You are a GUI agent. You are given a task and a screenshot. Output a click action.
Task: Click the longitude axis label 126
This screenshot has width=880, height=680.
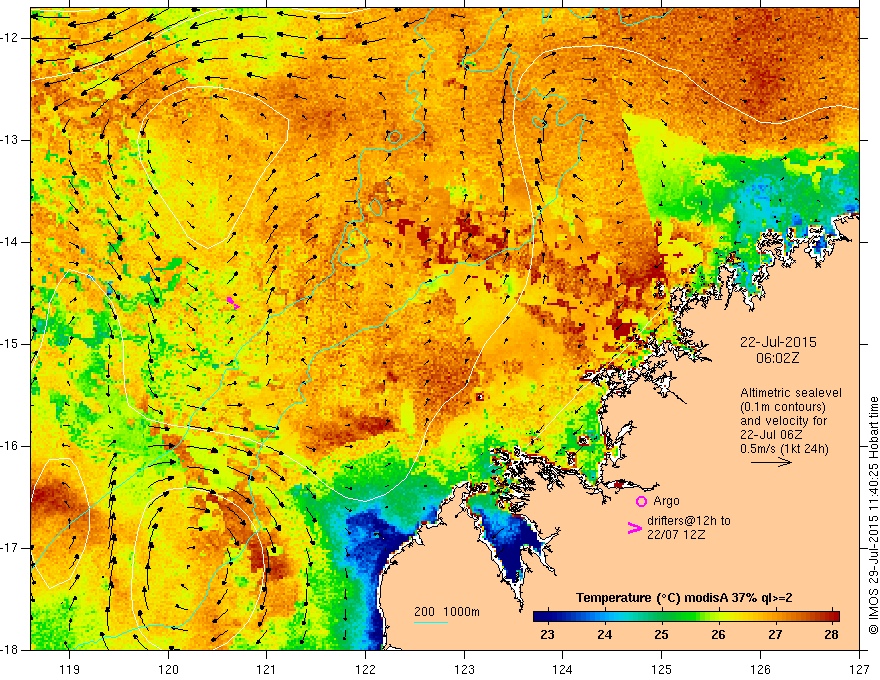pyautogui.click(x=760, y=669)
